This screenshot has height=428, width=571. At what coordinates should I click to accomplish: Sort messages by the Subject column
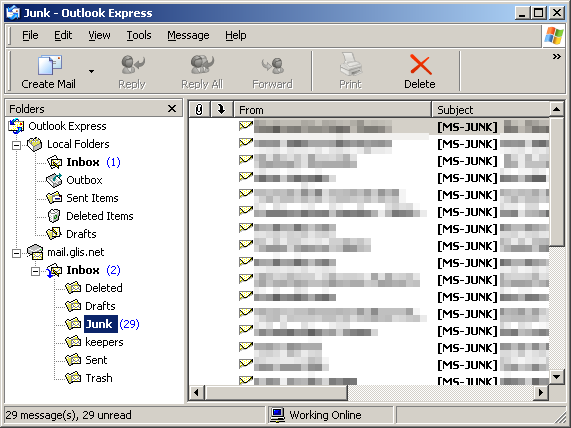[490, 109]
